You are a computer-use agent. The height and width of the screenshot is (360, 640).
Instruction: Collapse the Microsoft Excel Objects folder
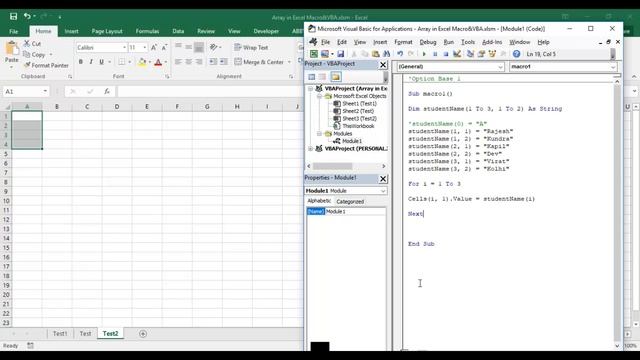click(x=319, y=96)
